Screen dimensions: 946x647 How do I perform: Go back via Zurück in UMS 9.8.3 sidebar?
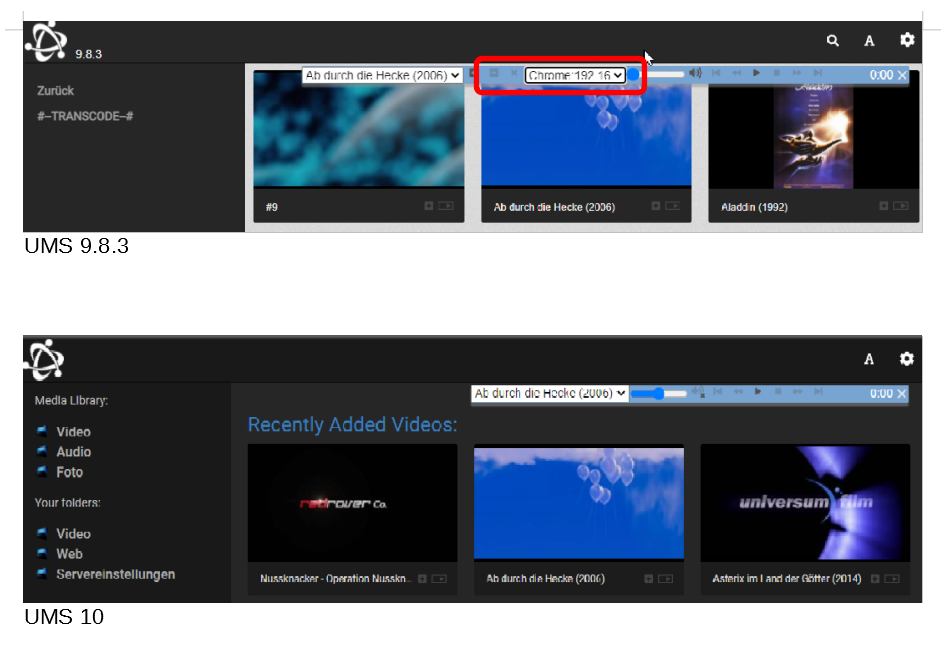click(56, 91)
